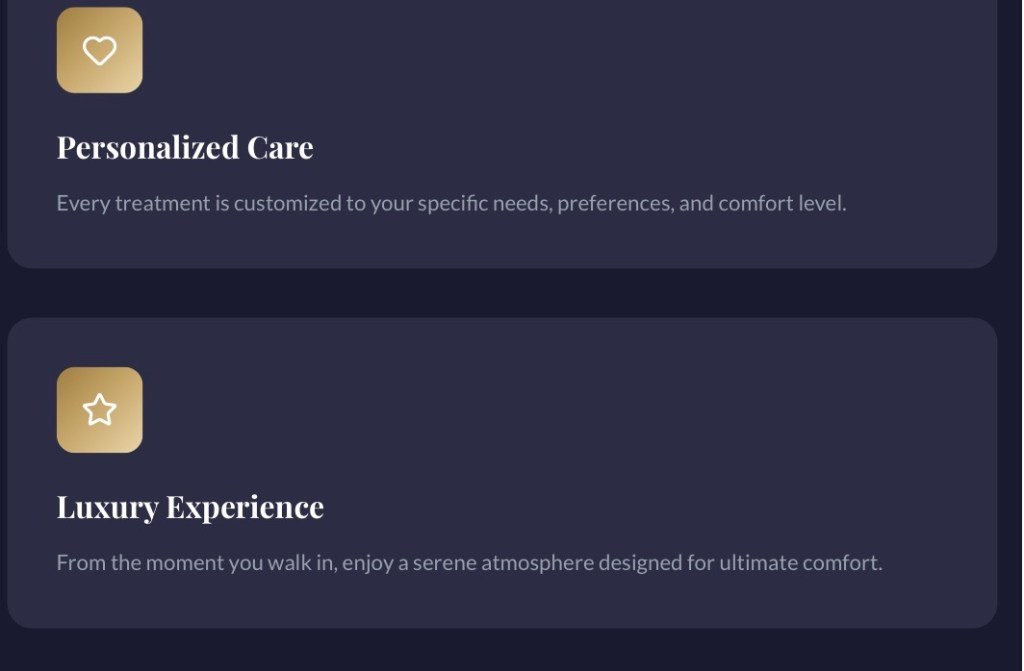The image size is (1024, 671).
Task: Click the dark gap between the two cards
Action: 500,293
